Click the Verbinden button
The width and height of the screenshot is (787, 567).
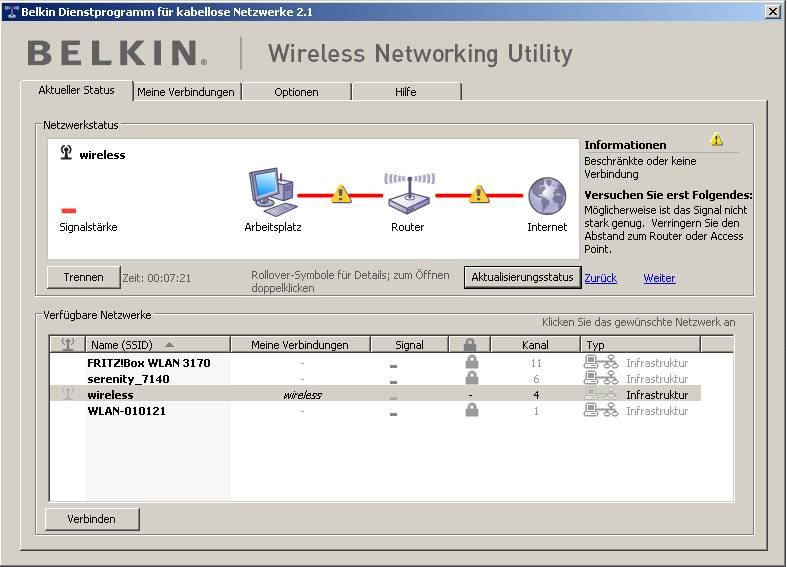91,519
